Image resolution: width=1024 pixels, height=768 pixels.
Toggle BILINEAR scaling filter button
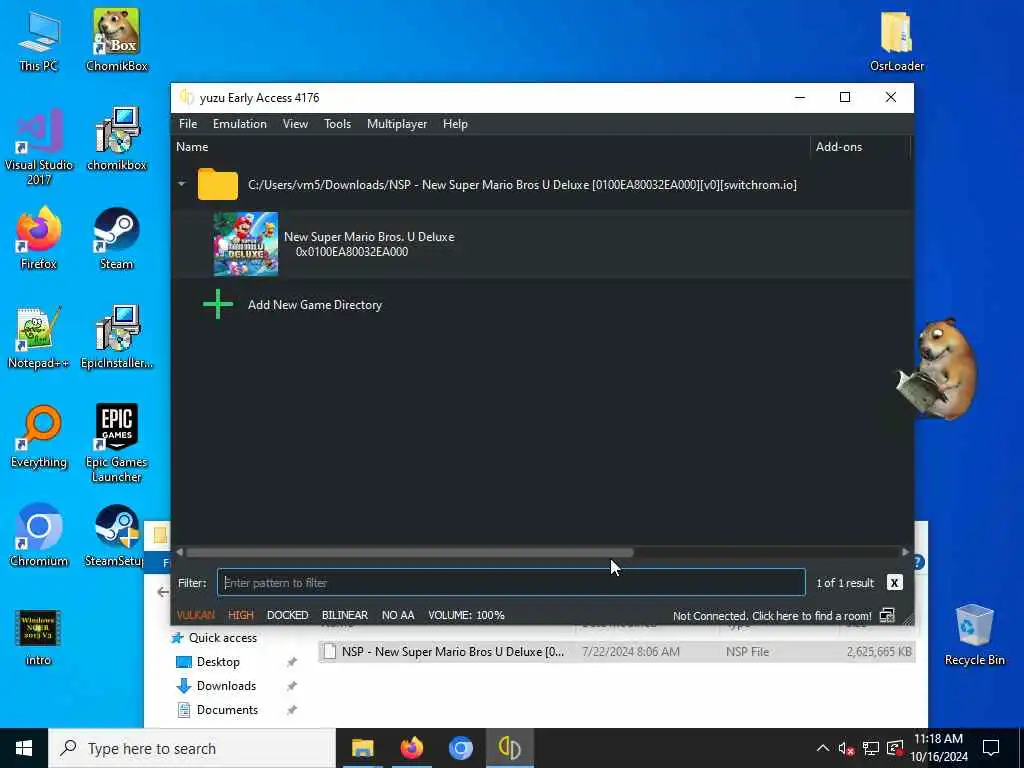(x=345, y=615)
